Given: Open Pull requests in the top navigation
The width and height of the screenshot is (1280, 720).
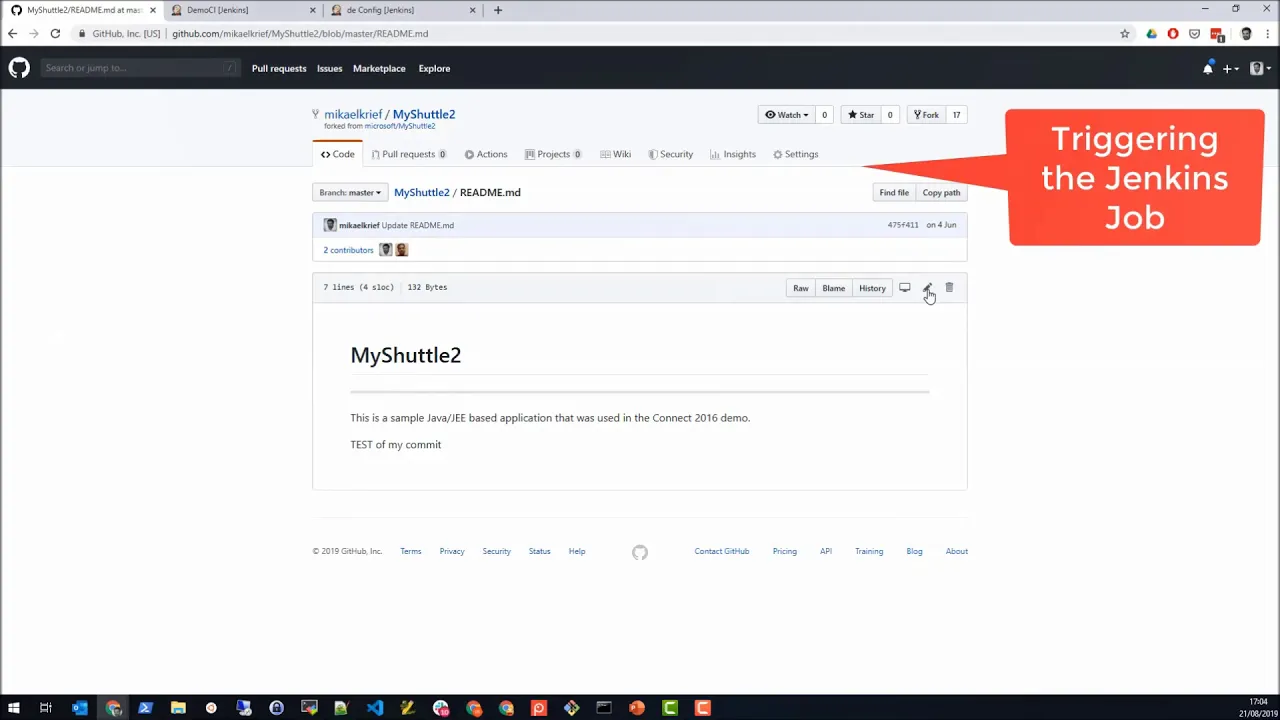Looking at the screenshot, I should [279, 68].
